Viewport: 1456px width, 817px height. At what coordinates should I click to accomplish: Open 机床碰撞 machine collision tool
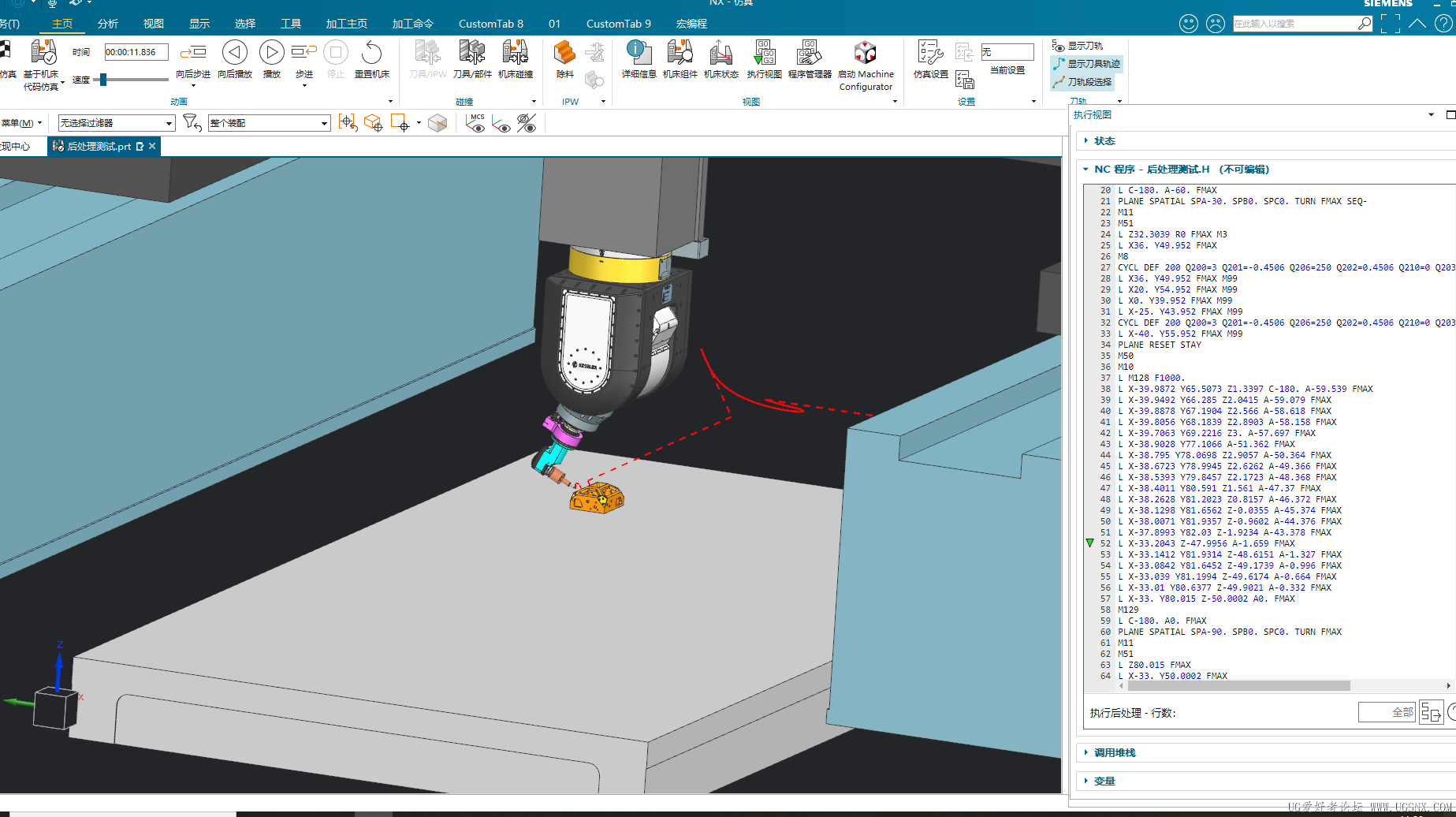point(515,54)
